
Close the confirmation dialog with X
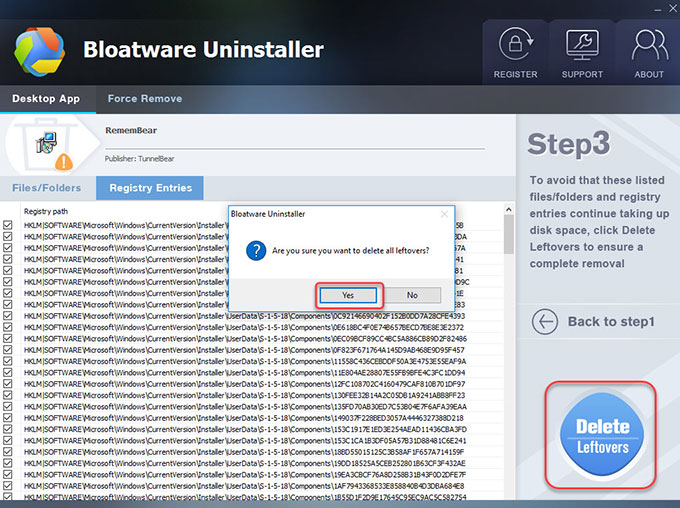[444, 214]
